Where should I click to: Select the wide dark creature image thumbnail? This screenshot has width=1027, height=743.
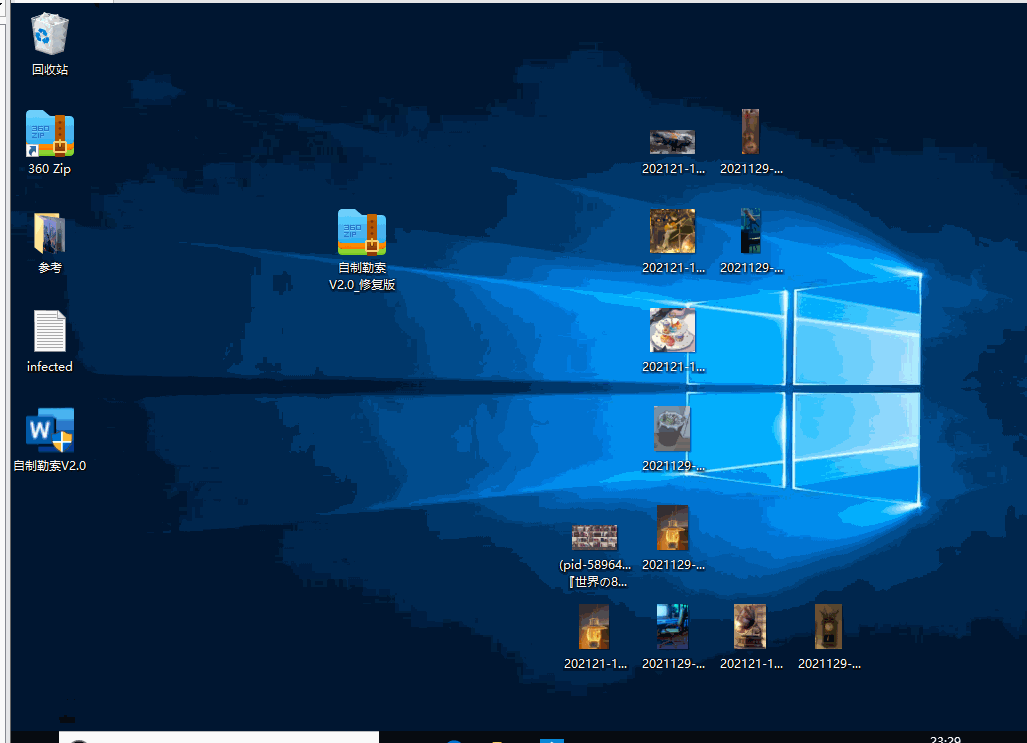[x=672, y=142]
